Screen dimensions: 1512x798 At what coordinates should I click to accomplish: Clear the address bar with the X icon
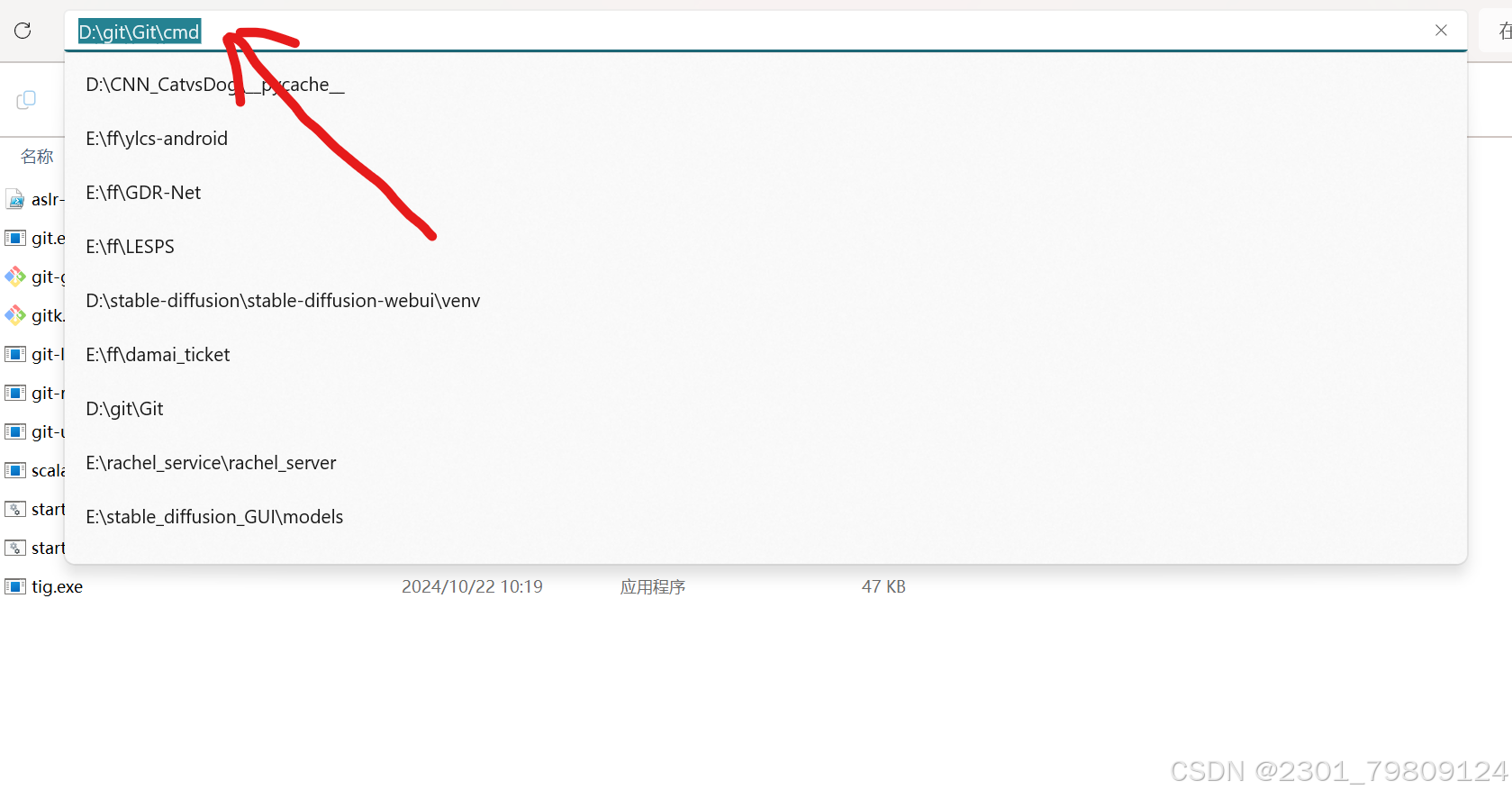(x=1441, y=31)
